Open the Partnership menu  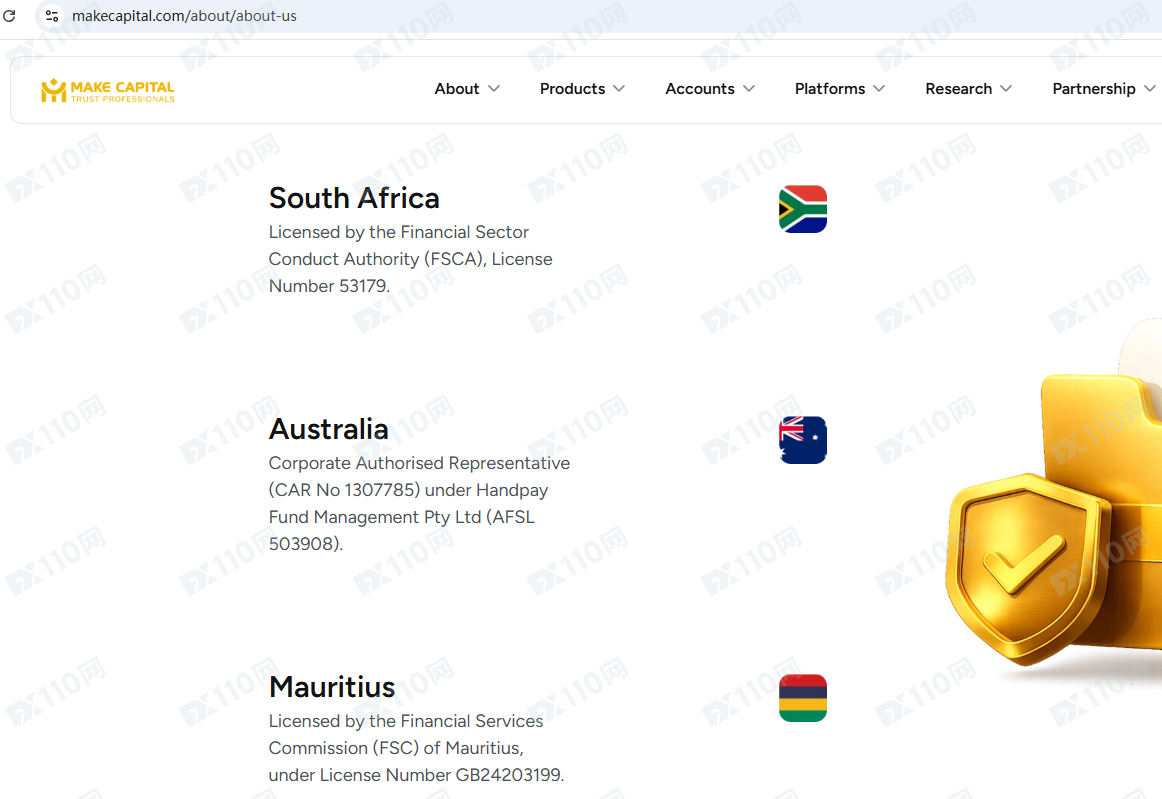[x=1093, y=89]
